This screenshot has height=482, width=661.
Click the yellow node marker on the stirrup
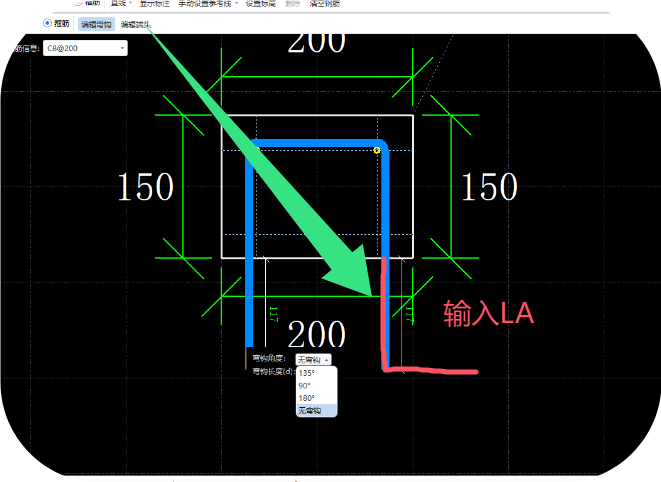click(x=377, y=150)
